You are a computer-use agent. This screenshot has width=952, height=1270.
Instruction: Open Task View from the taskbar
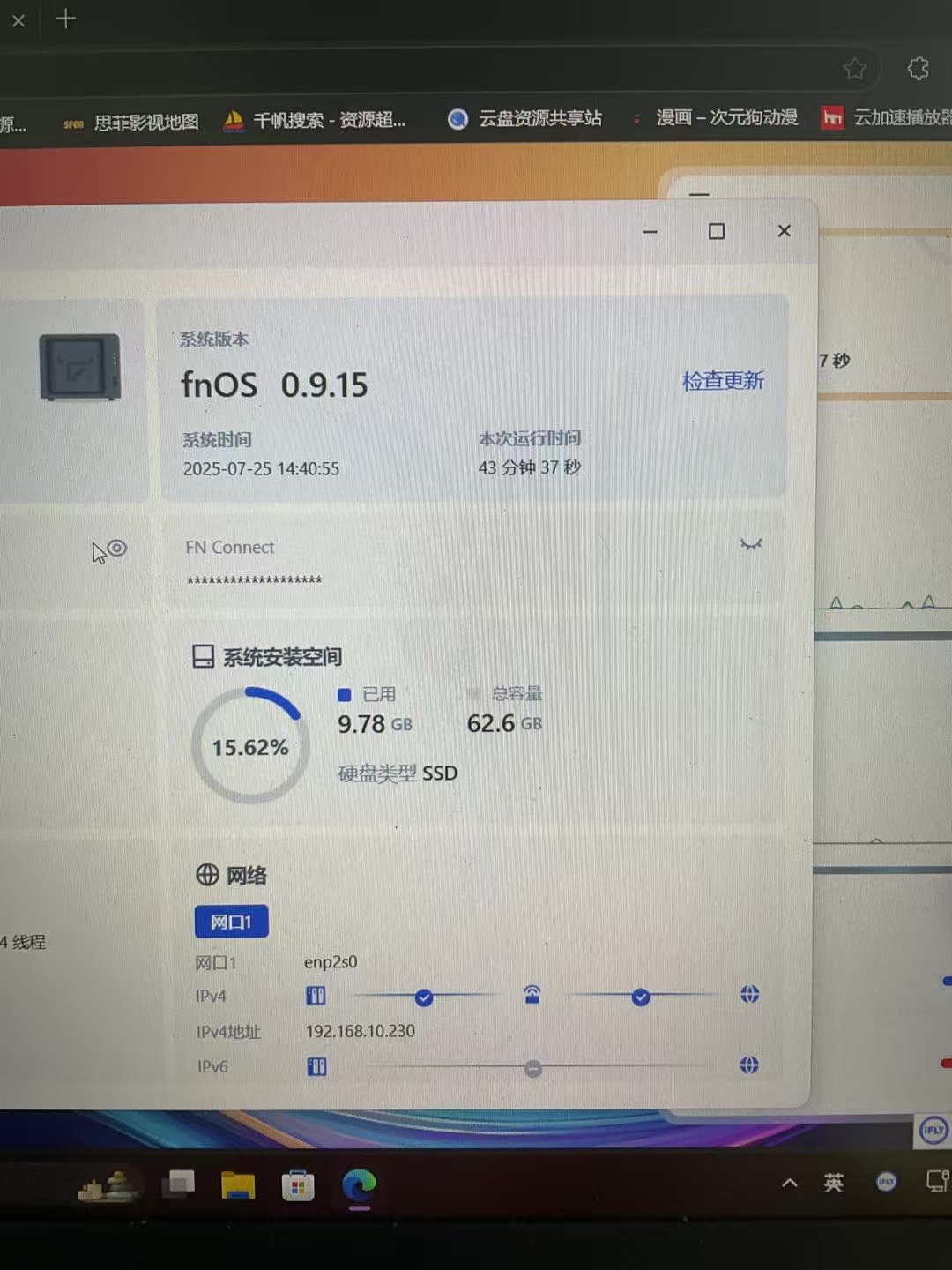[179, 1184]
